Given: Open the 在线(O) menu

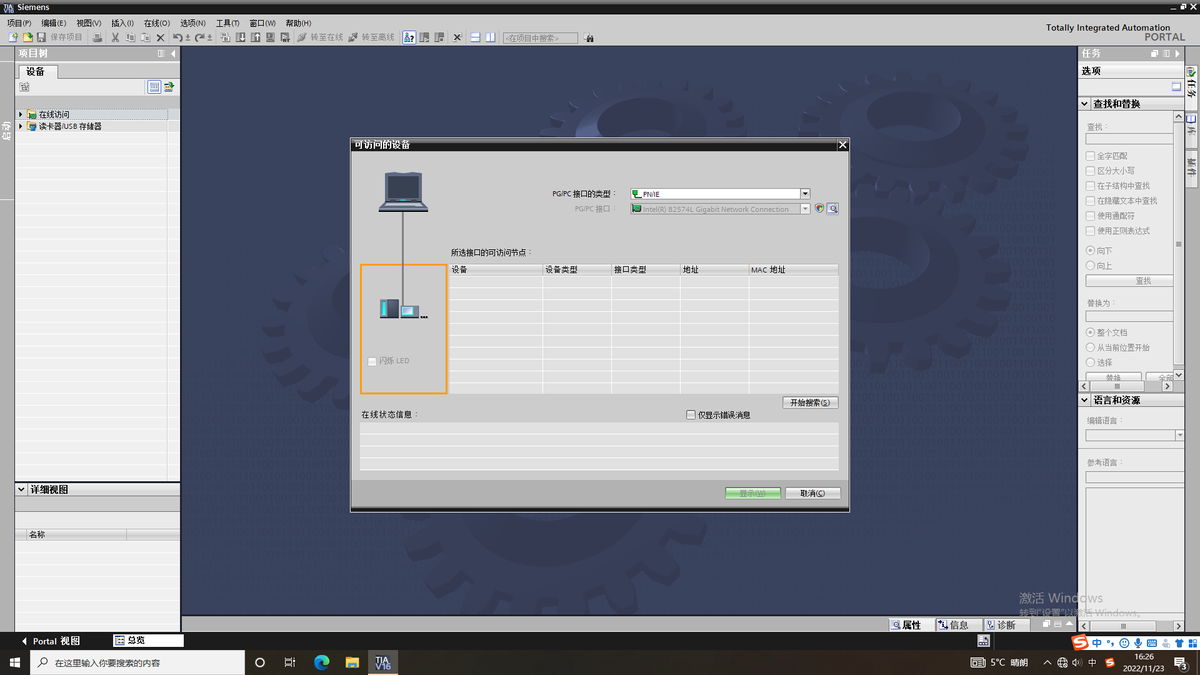Looking at the screenshot, I should 155,23.
